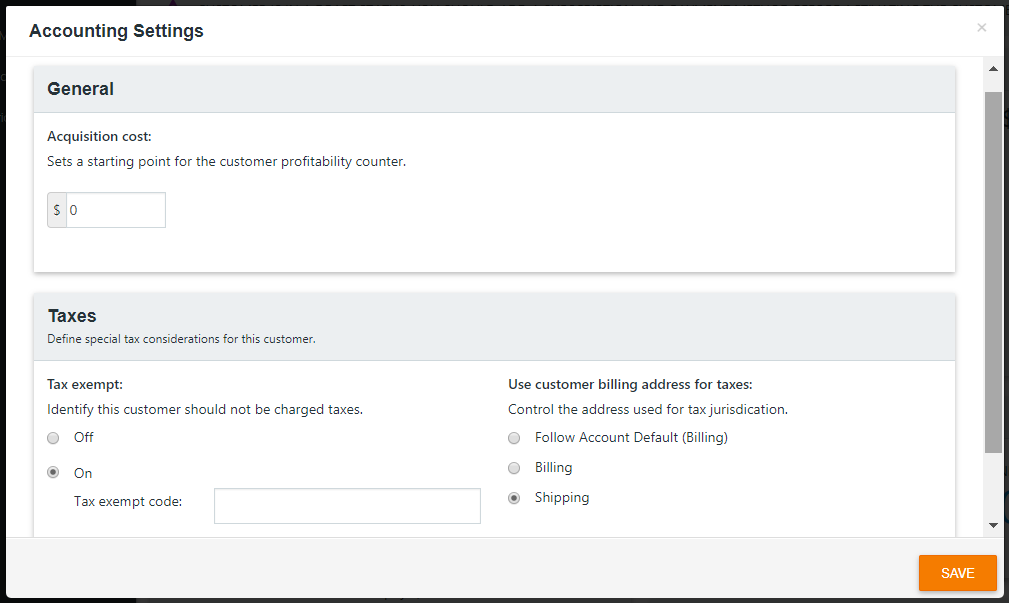The height and width of the screenshot is (607, 1013).
Task: Click the 'Tax exempt:' label
Action: [85, 384]
